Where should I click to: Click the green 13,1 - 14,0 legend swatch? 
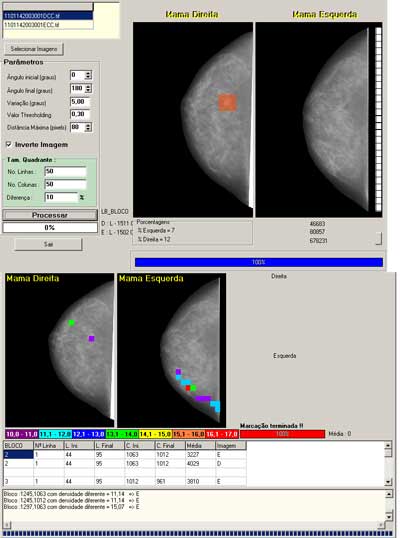(122, 434)
